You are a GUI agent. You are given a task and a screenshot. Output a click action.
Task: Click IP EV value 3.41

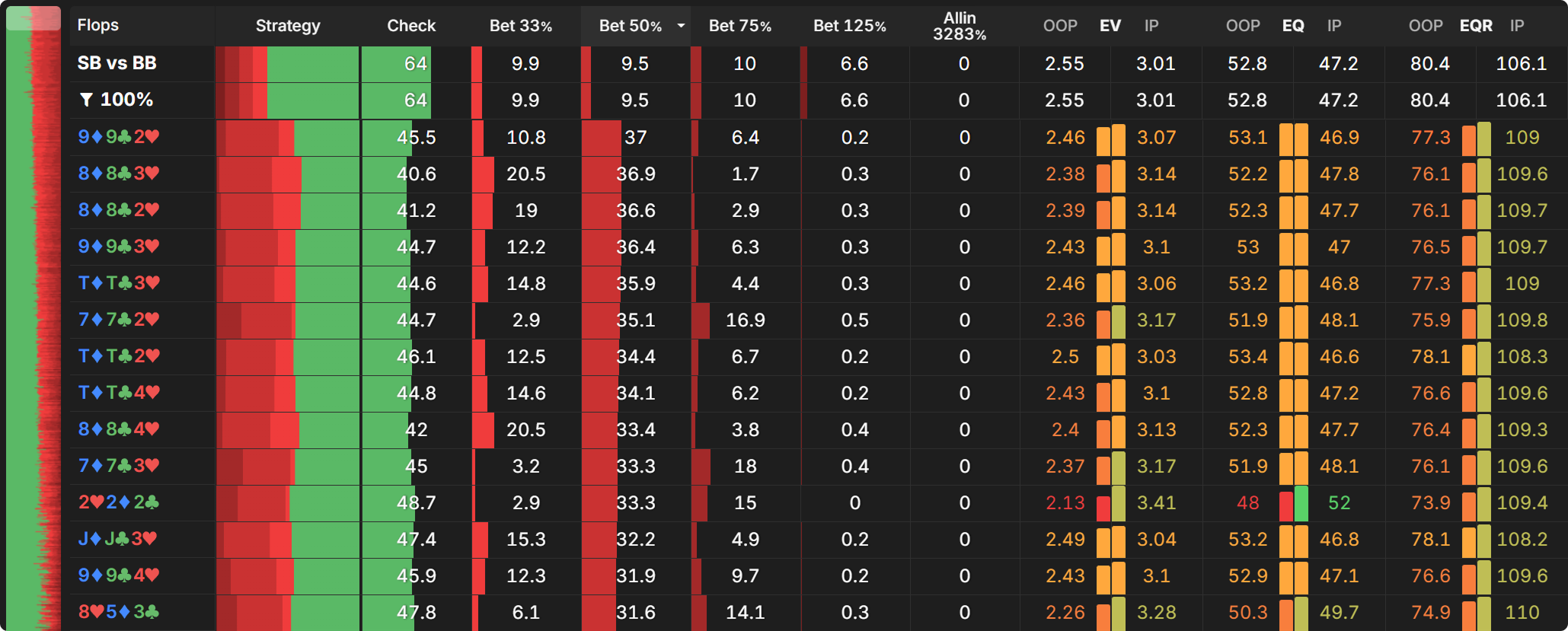1156,503
